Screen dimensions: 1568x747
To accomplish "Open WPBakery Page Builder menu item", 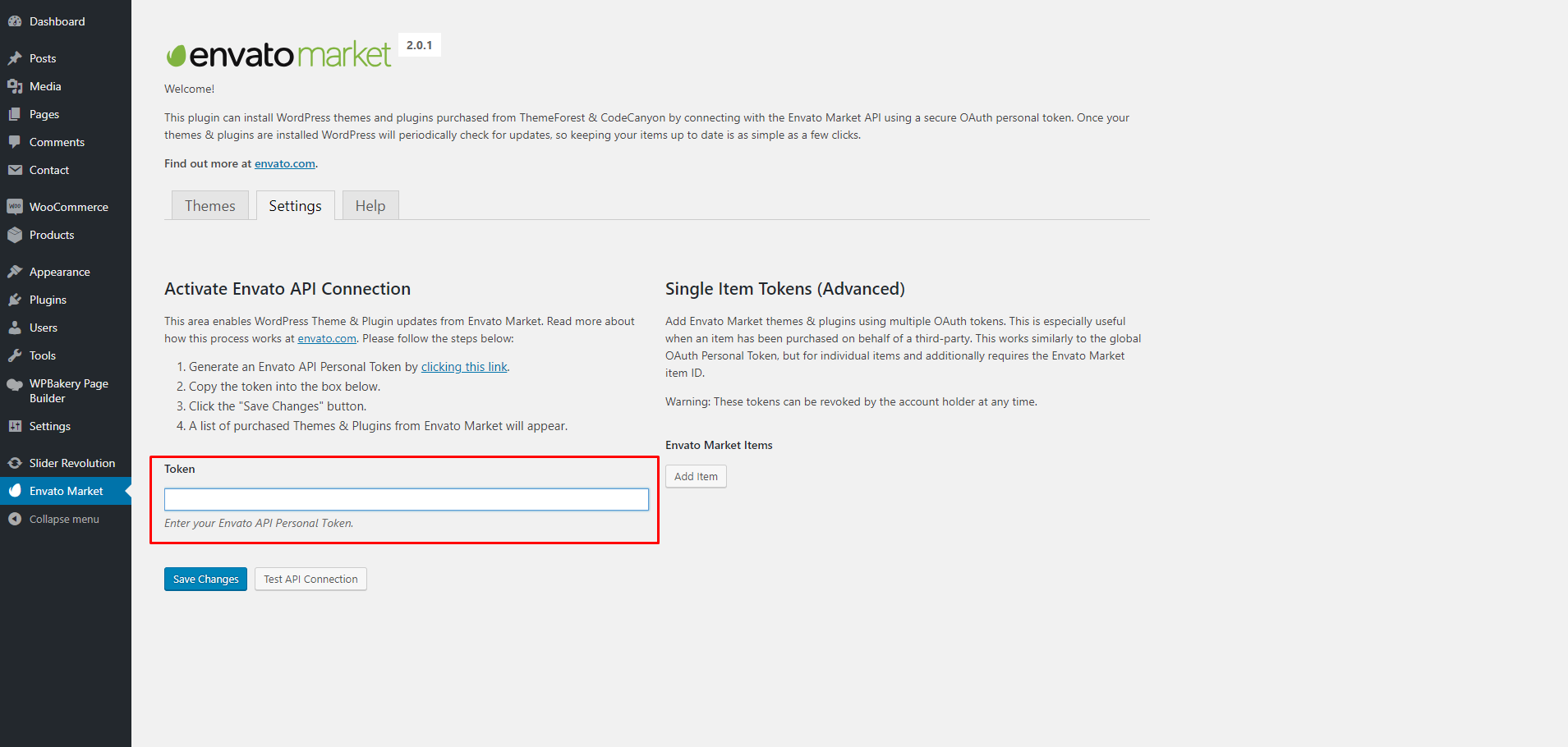I will 69,391.
